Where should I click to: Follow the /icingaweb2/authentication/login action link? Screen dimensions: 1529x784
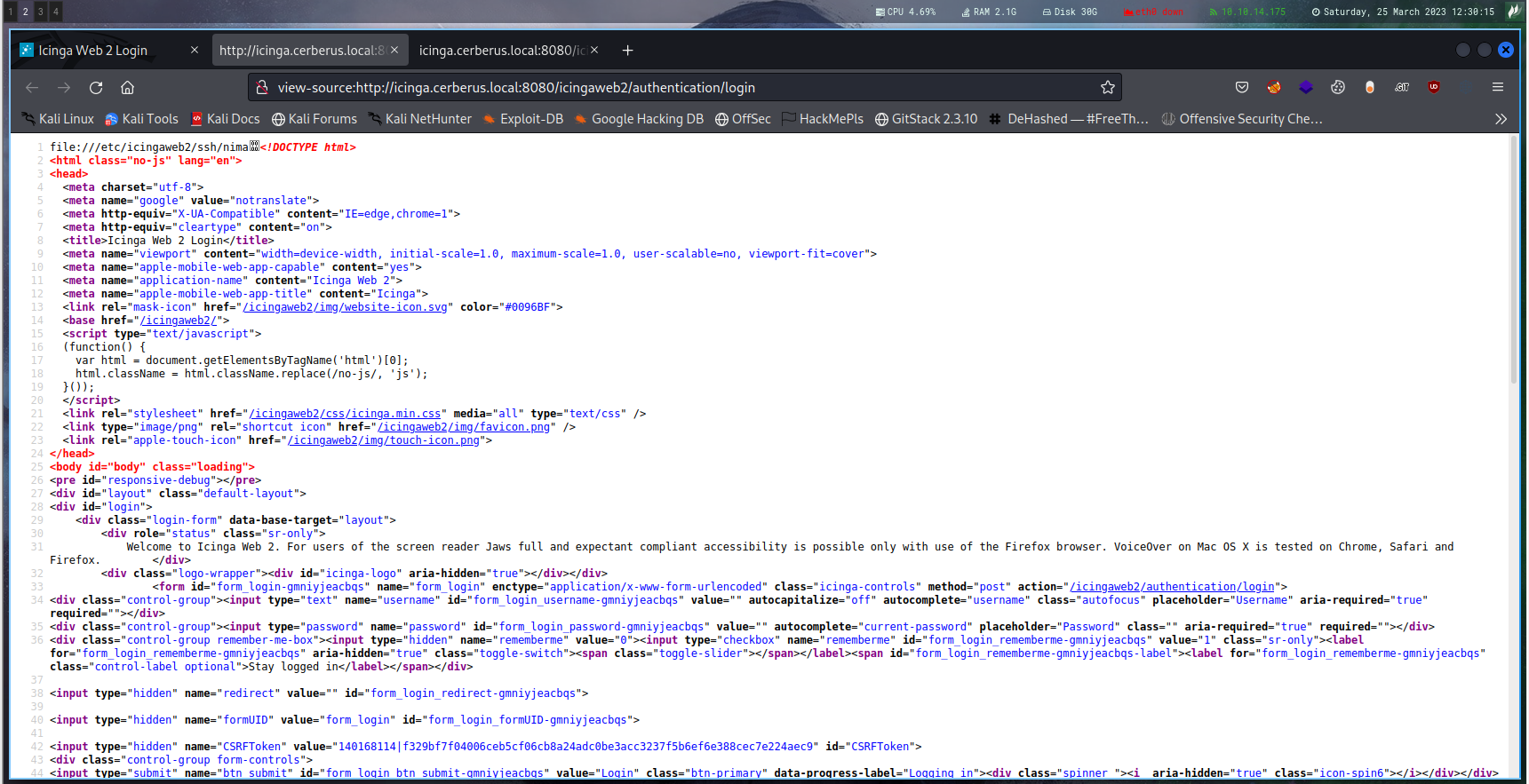click(x=1172, y=587)
